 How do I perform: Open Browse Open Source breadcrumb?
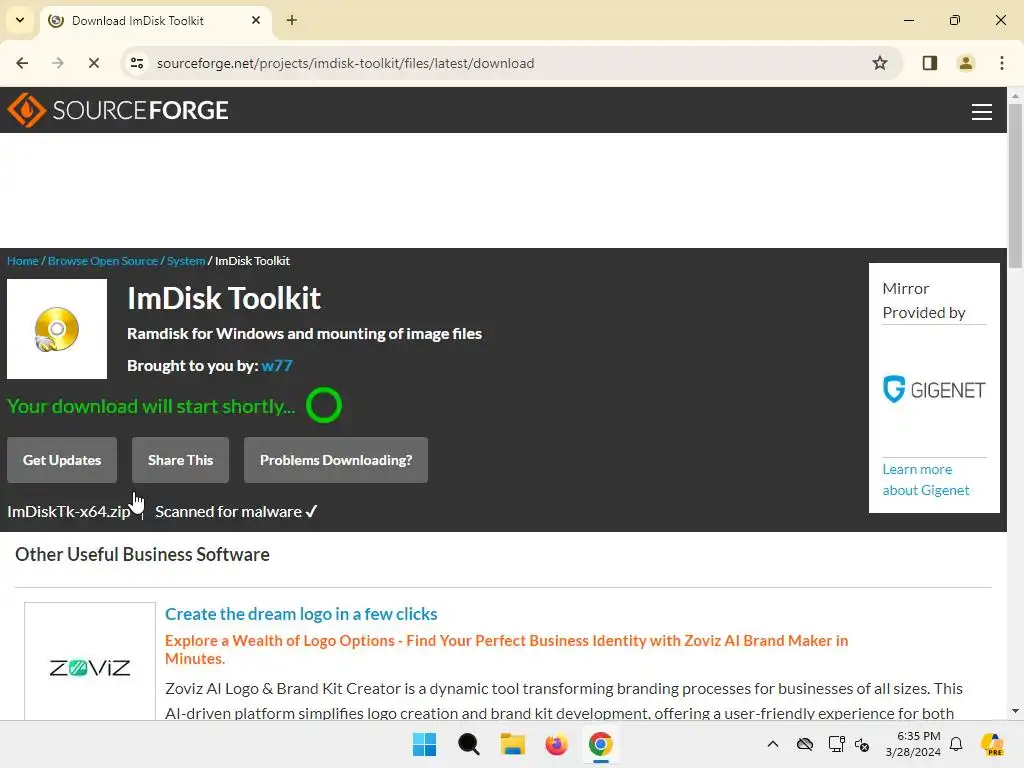pos(103,261)
